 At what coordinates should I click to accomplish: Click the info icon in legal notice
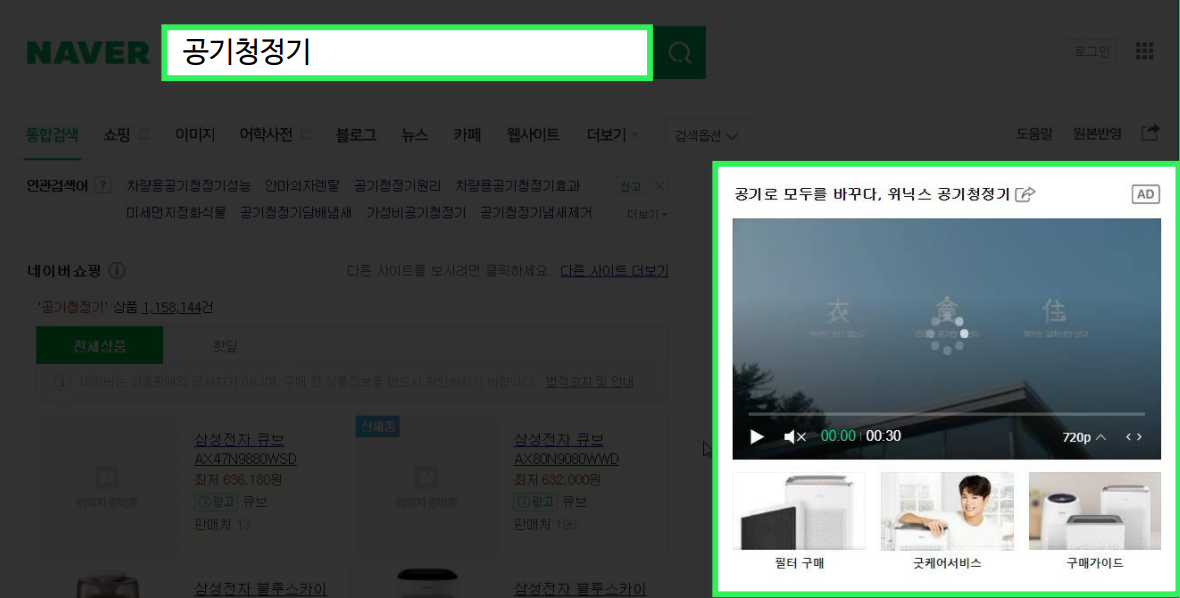[62, 382]
